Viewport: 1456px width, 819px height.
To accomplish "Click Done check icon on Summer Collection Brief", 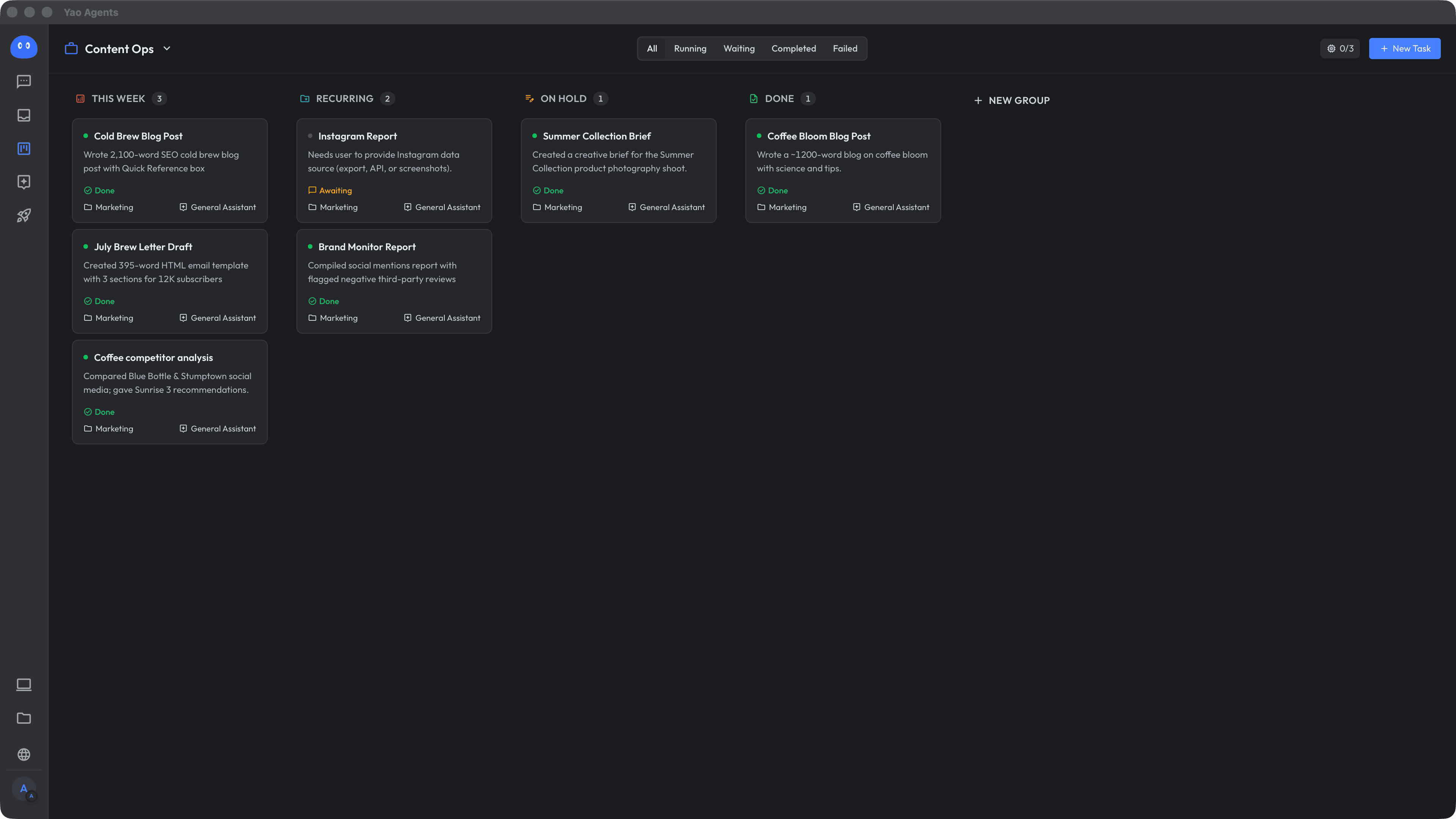I will coord(537,190).
